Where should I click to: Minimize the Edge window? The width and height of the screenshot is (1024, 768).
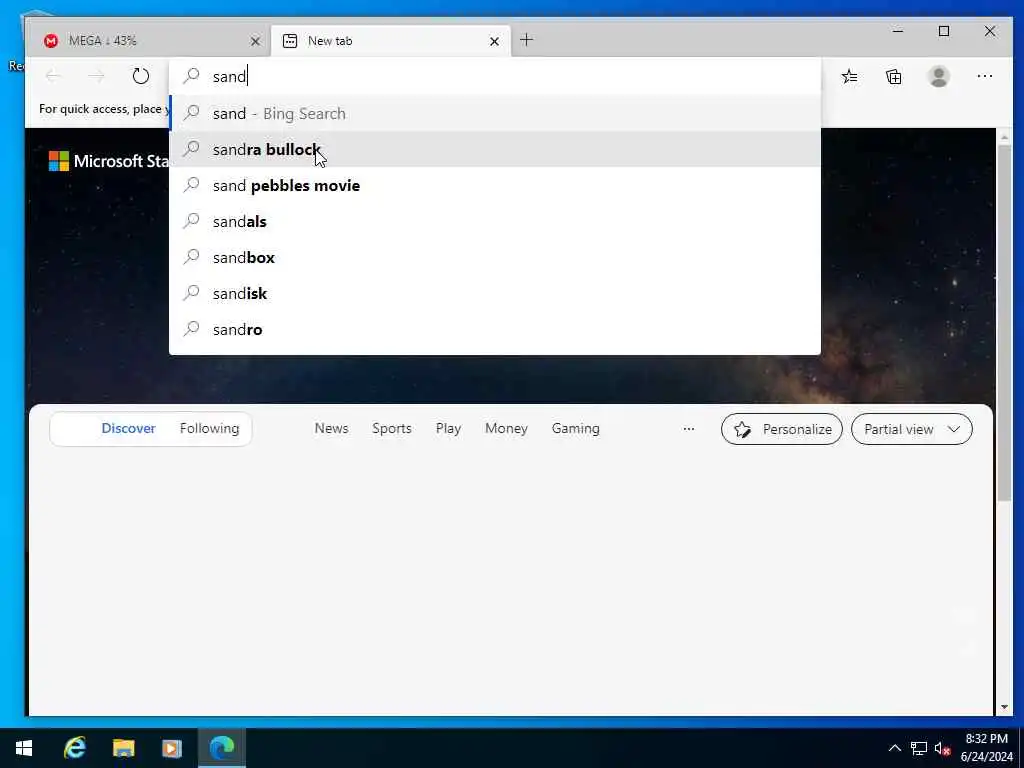pyautogui.click(x=898, y=31)
